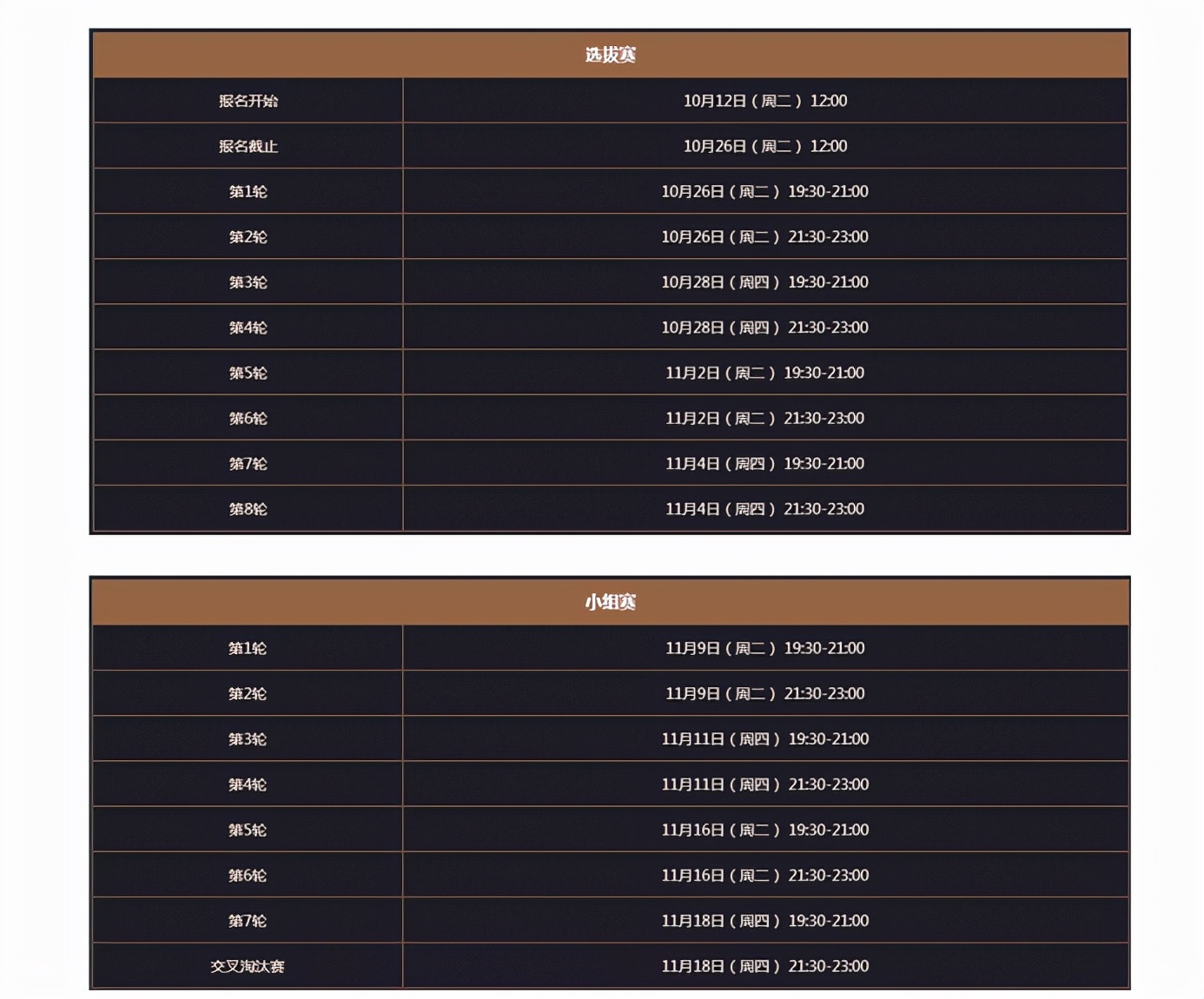
Task: Click the 10月28日 19:30-21:00 time cell
Action: click(x=764, y=282)
